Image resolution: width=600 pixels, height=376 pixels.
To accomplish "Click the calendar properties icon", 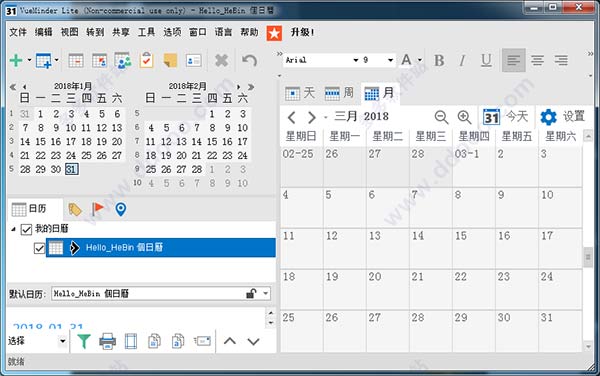I will [99, 60].
